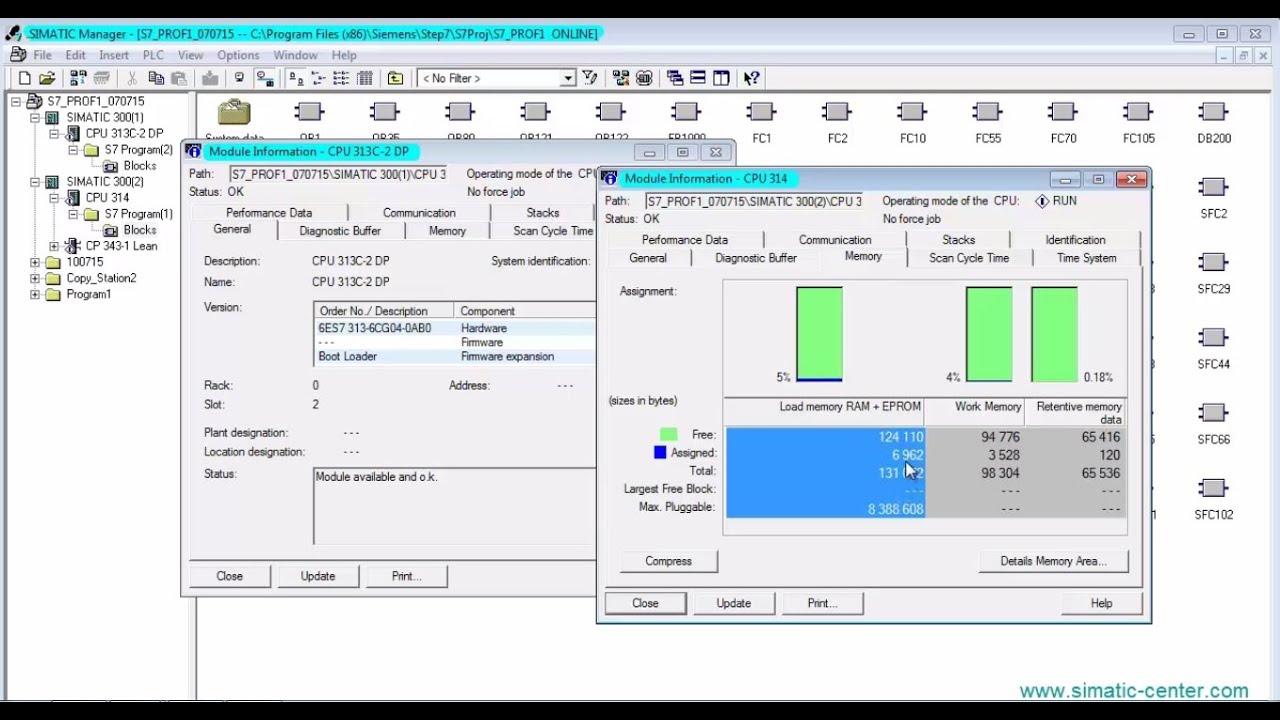Cascade windows using toolbar icon
This screenshot has width=1280, height=720.
(x=675, y=78)
